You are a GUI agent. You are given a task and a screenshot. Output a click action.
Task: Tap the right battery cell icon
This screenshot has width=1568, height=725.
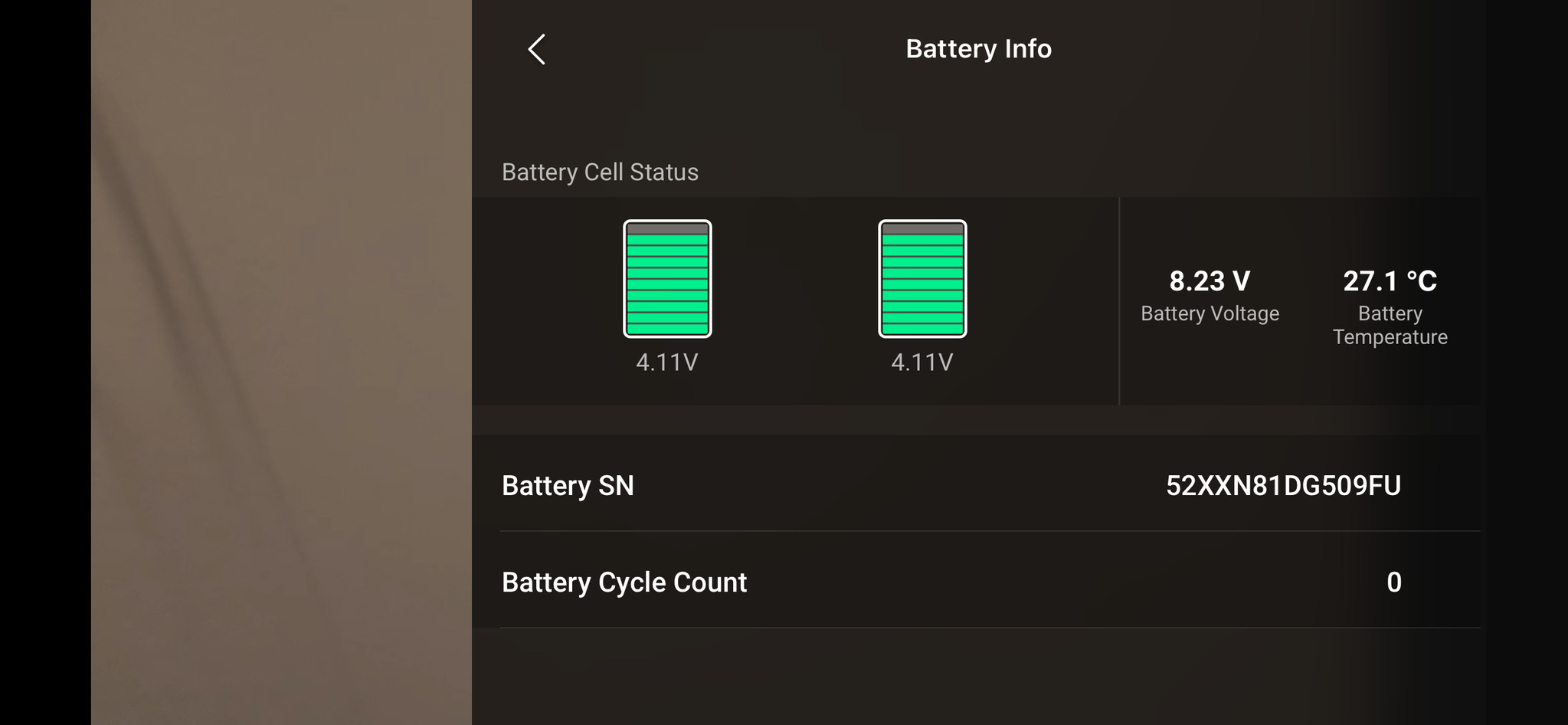pyautogui.click(x=922, y=279)
